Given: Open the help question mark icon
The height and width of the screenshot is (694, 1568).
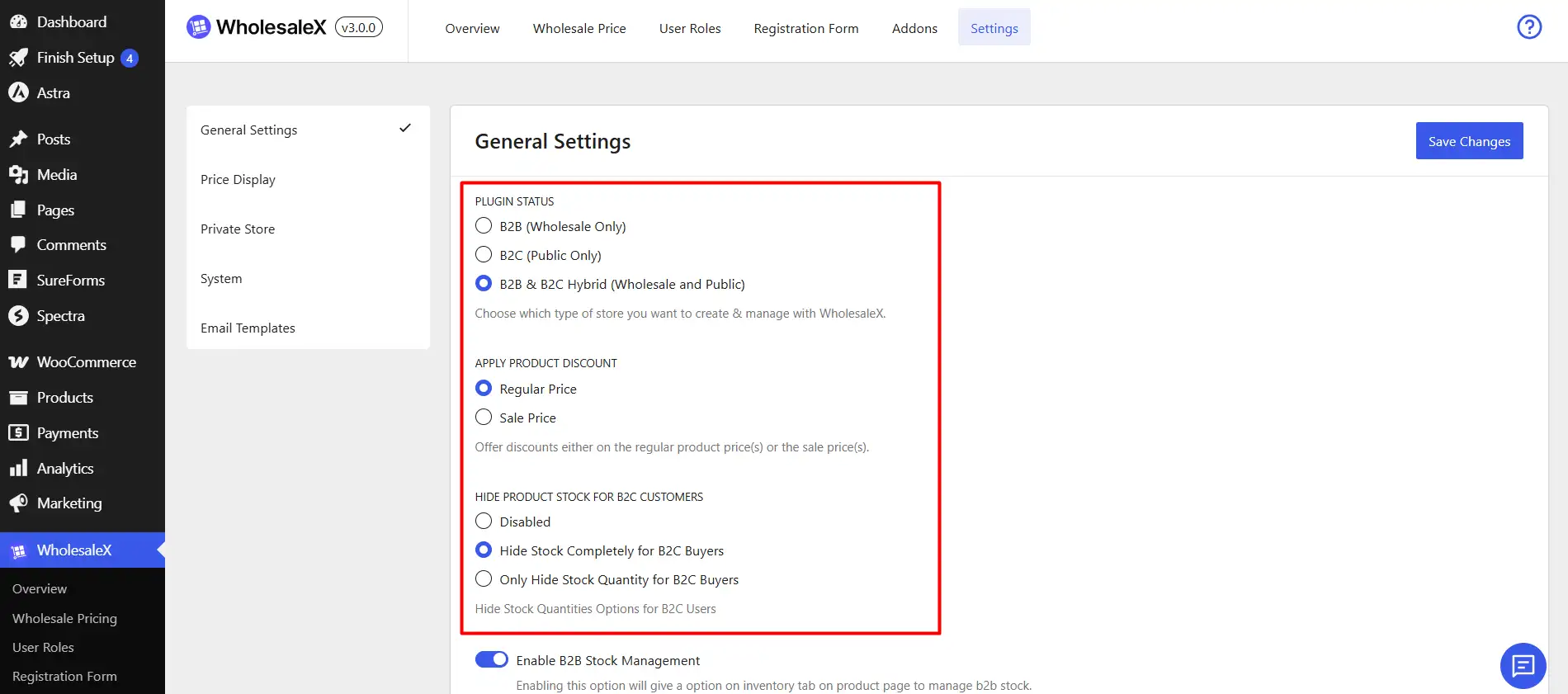Looking at the screenshot, I should coord(1529,27).
